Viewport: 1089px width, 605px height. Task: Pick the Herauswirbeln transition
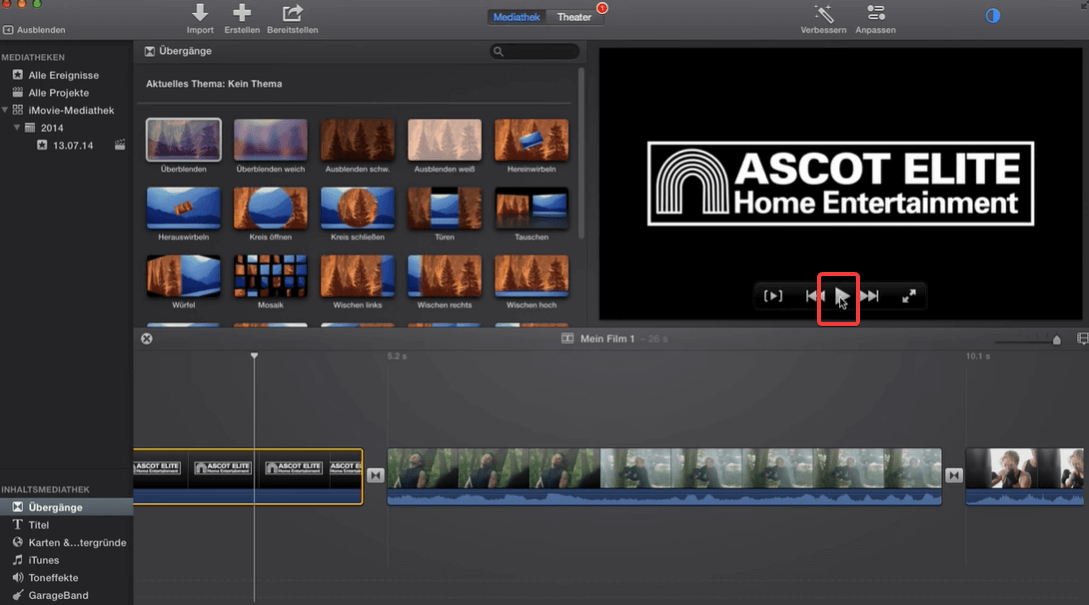point(183,208)
